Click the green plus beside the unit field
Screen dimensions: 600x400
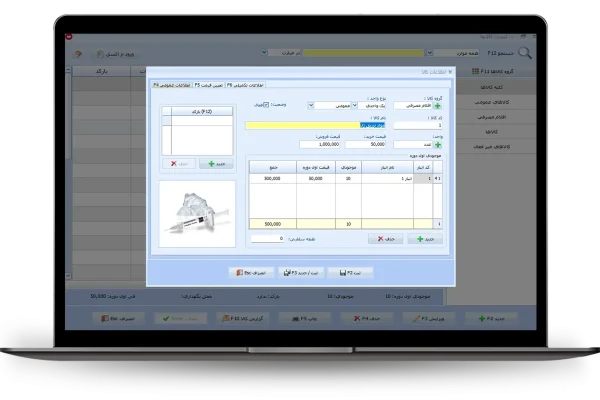pos(437,144)
